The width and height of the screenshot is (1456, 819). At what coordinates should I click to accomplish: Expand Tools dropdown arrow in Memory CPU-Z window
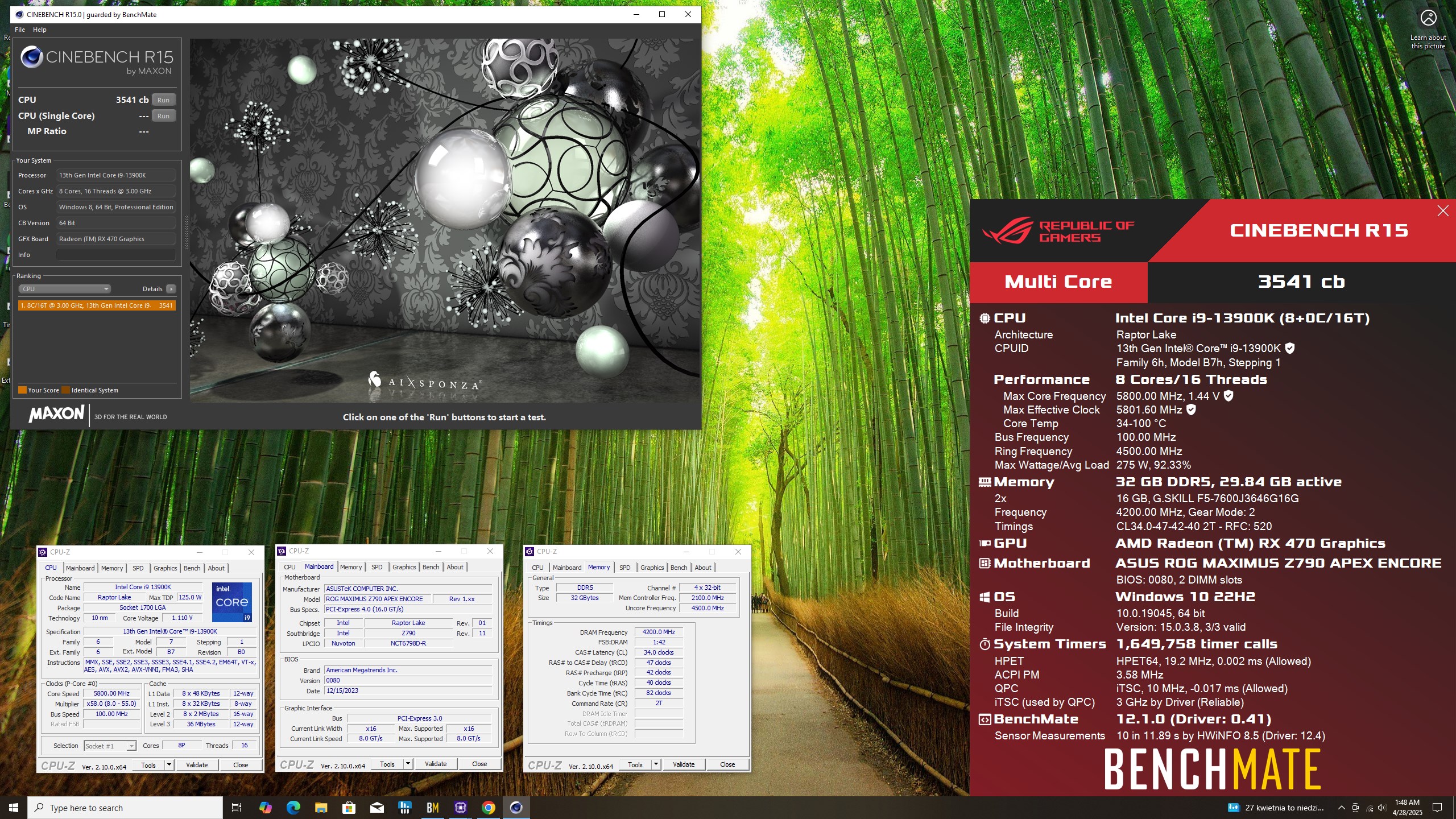click(x=656, y=764)
